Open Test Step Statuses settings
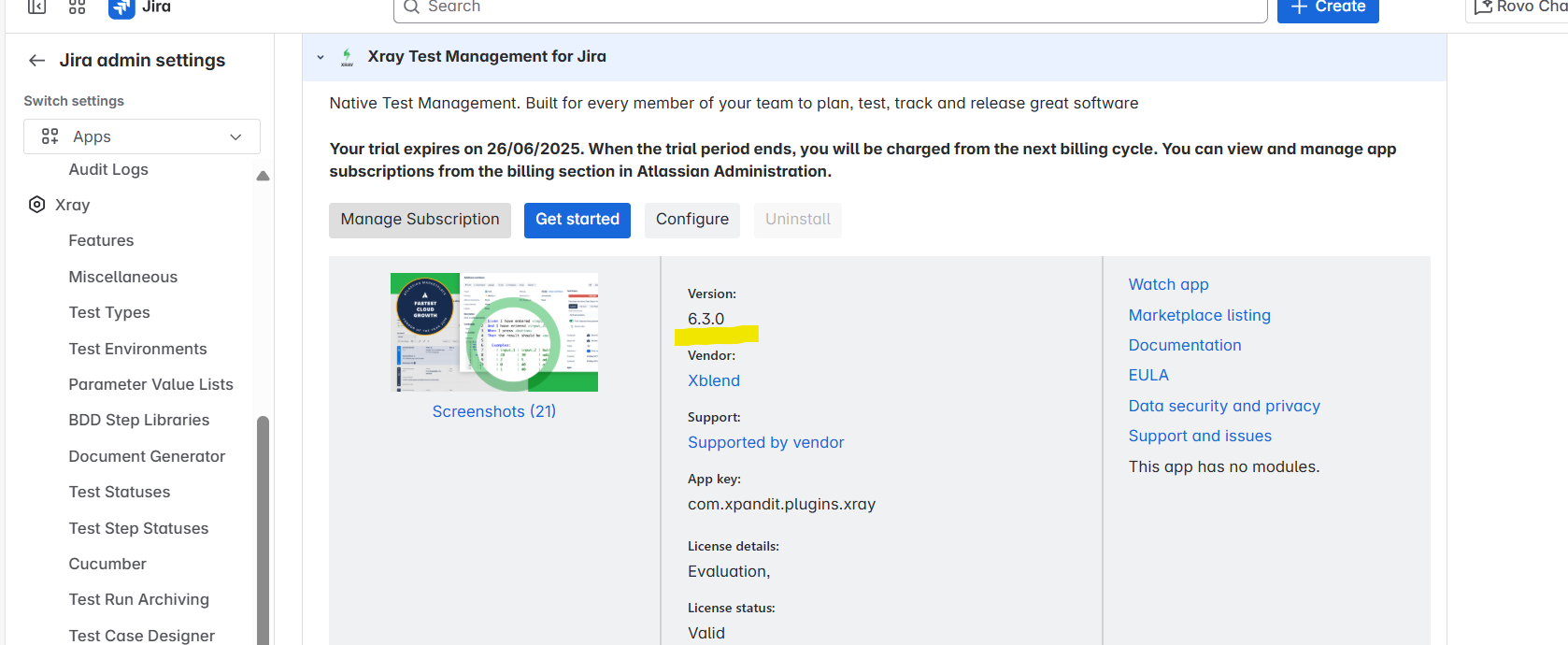 pos(139,528)
